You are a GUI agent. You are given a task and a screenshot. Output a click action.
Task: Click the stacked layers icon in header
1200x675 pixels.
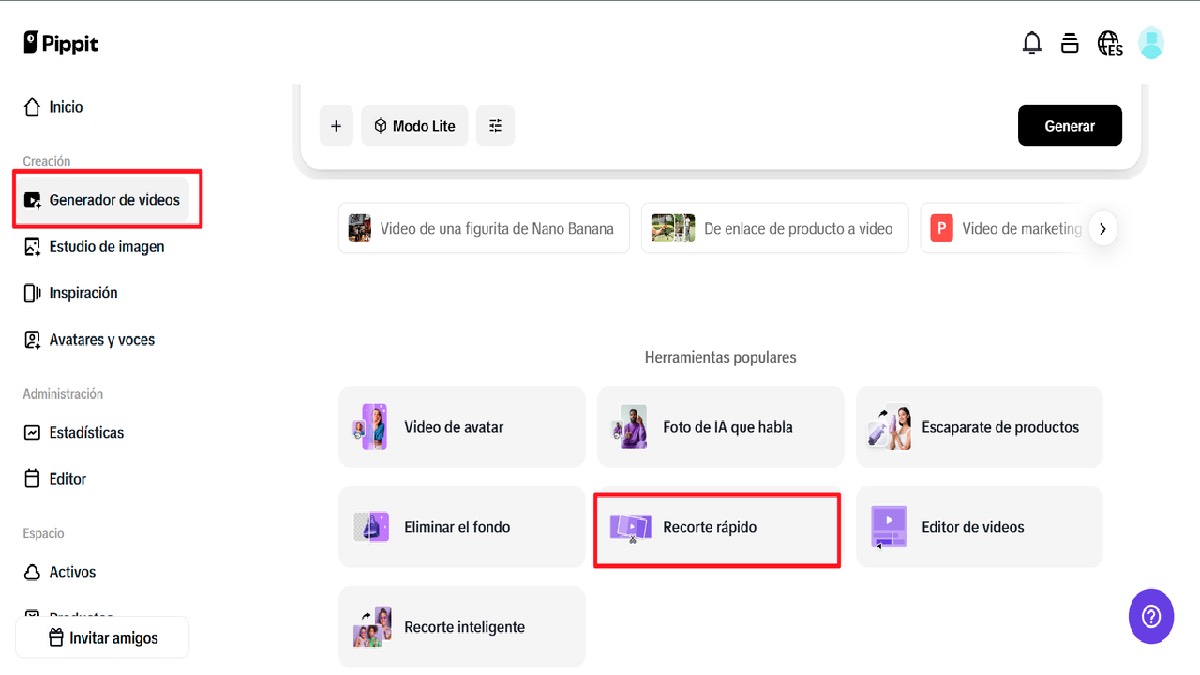point(1070,43)
